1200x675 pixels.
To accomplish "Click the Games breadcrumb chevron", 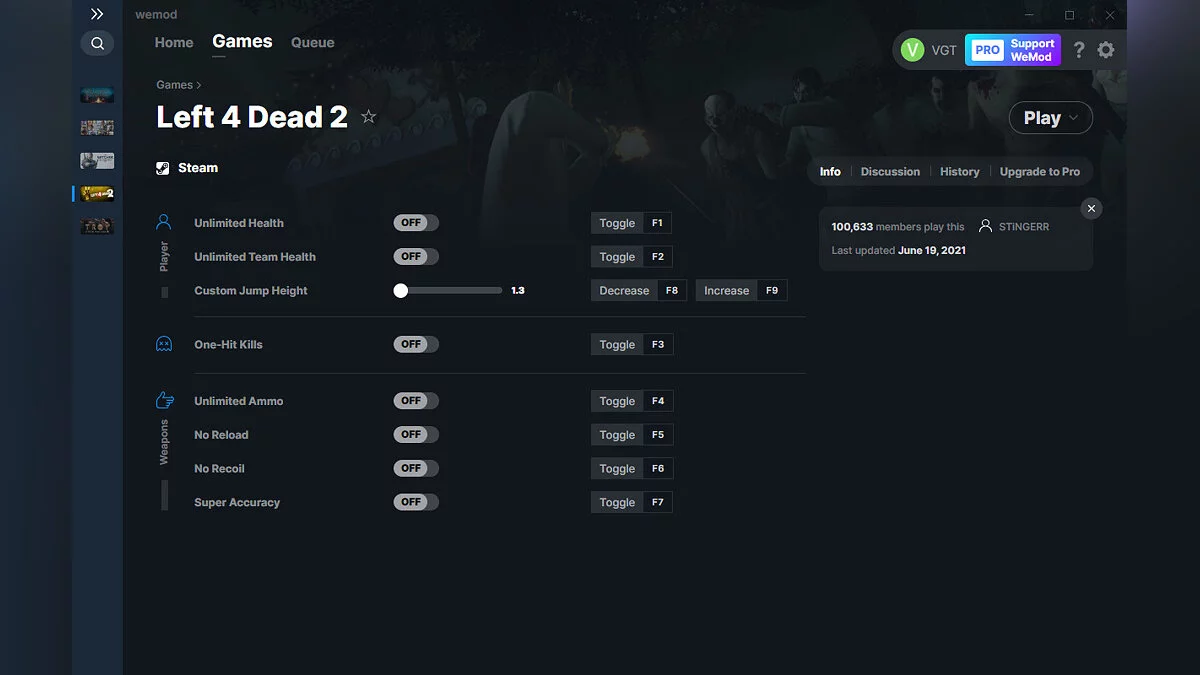I will [198, 85].
